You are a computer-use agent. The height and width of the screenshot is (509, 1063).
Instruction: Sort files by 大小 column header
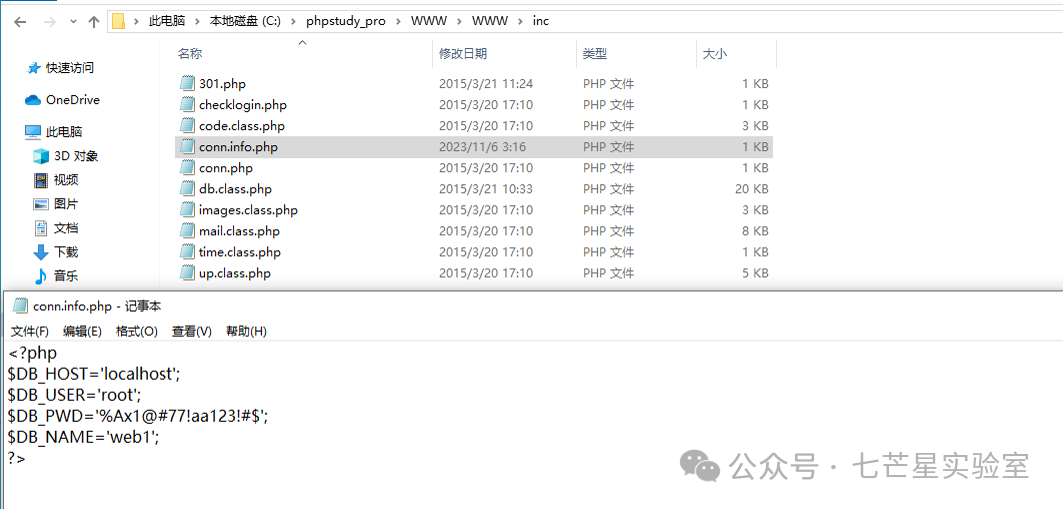pyautogui.click(x=715, y=54)
